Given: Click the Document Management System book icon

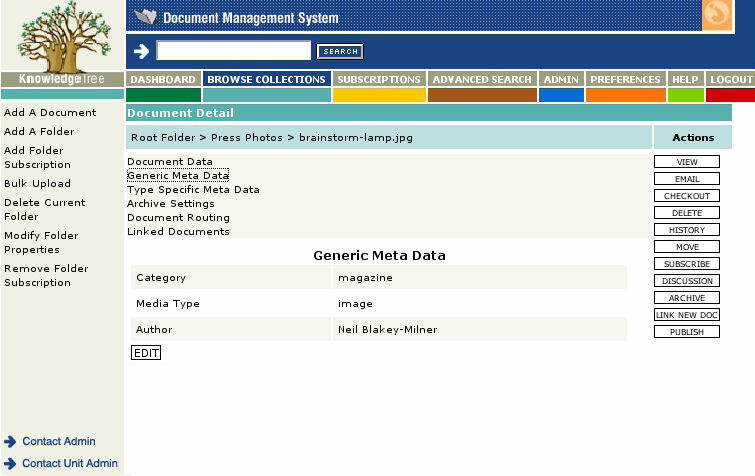Looking at the screenshot, I should click(146, 17).
